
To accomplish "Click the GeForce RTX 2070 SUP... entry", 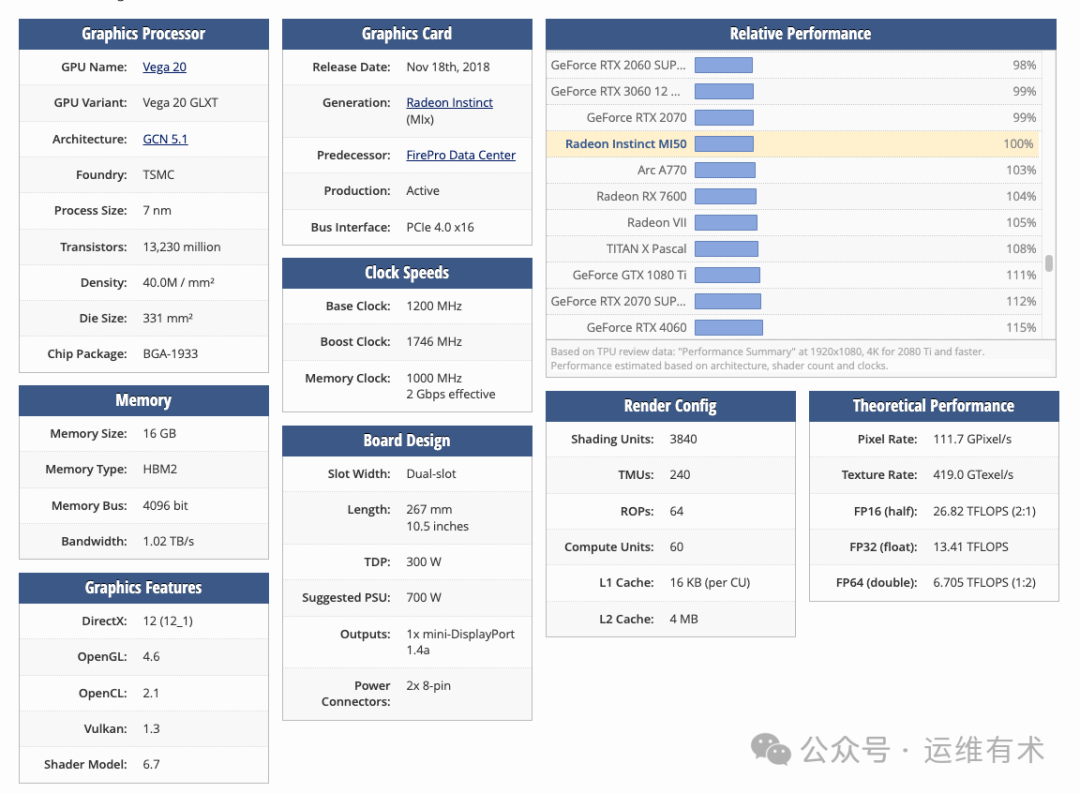I will pos(792,301).
